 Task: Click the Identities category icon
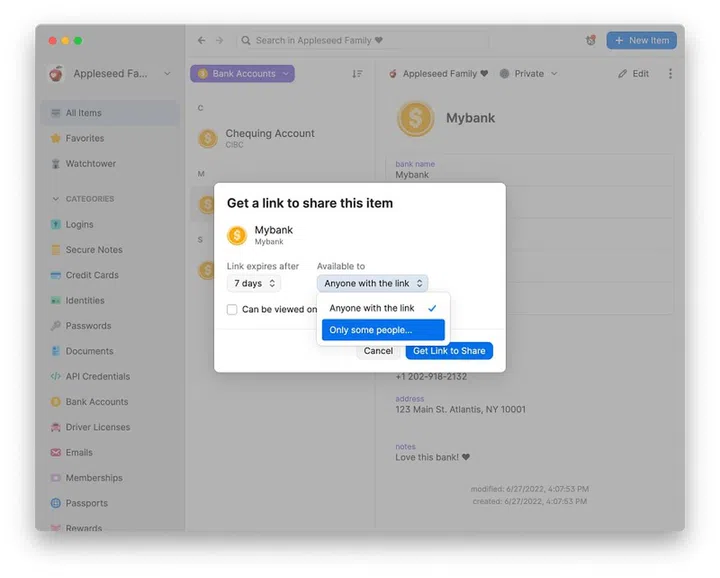tap(56, 301)
